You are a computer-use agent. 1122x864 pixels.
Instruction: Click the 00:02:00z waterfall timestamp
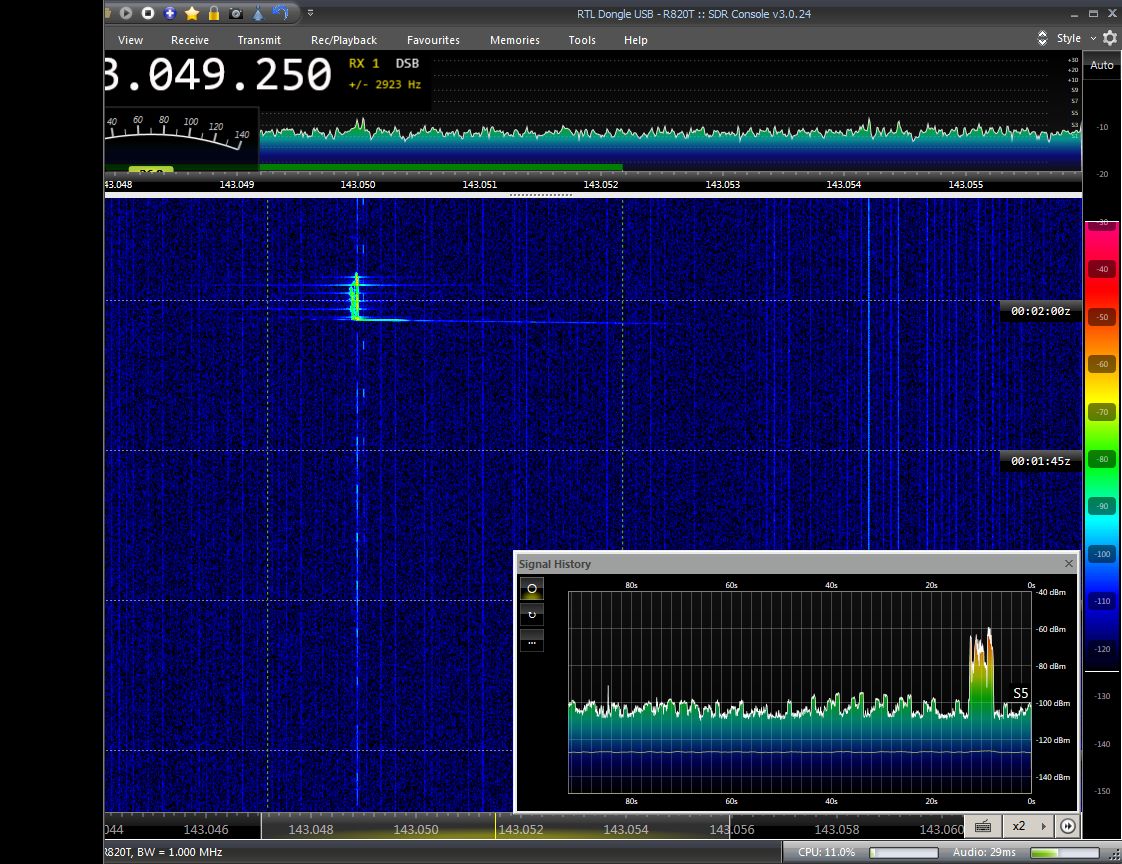click(x=1040, y=311)
